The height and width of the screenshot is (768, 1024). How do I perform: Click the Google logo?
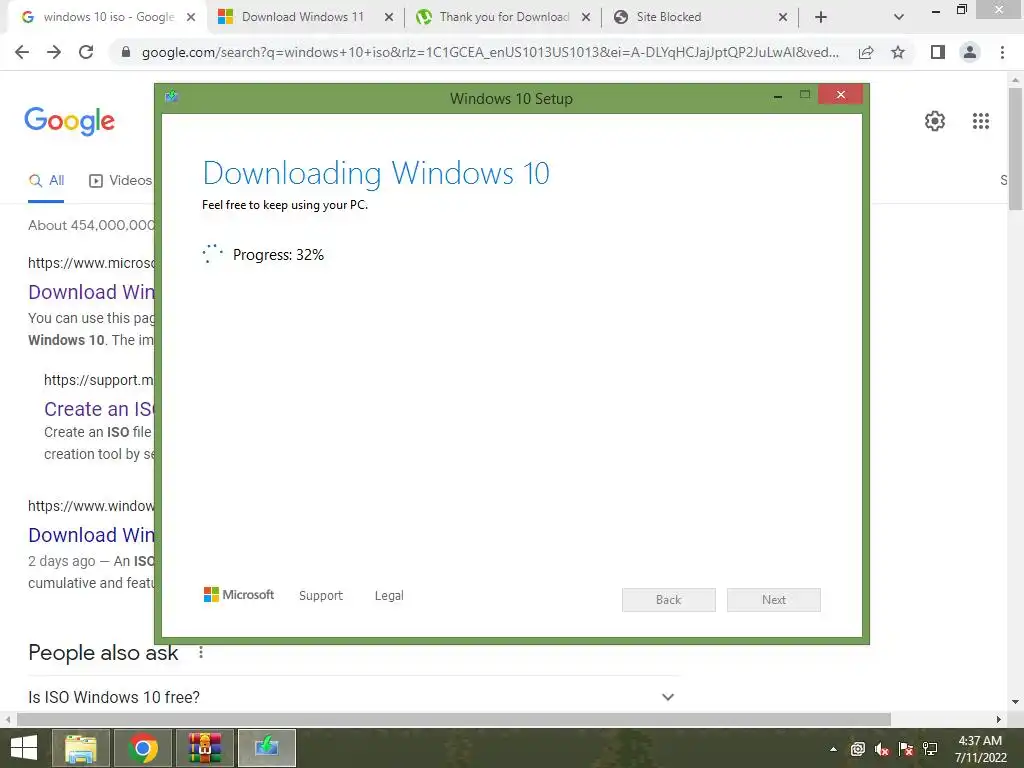pos(69,121)
